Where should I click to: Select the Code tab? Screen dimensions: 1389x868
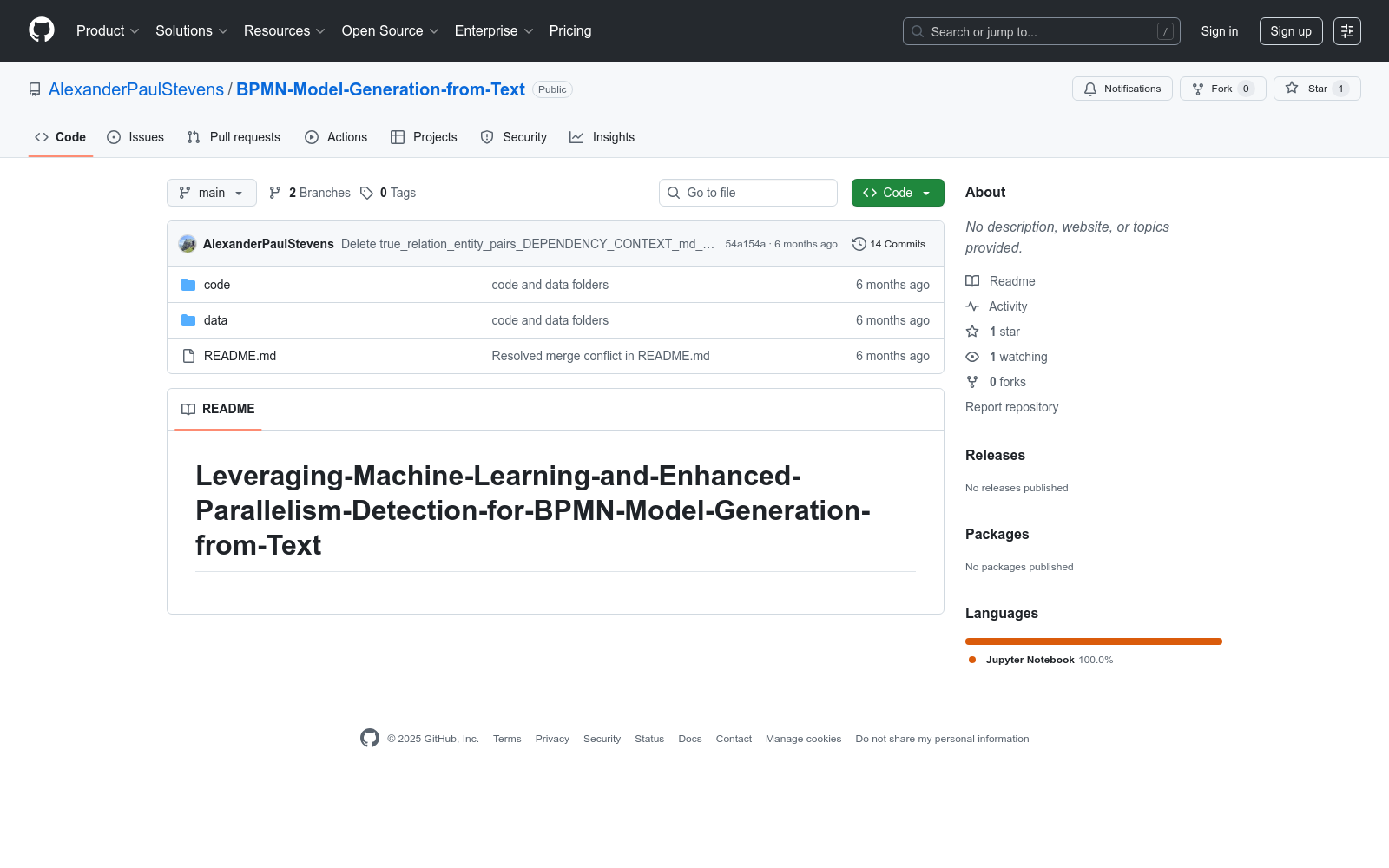pyautogui.click(x=61, y=137)
